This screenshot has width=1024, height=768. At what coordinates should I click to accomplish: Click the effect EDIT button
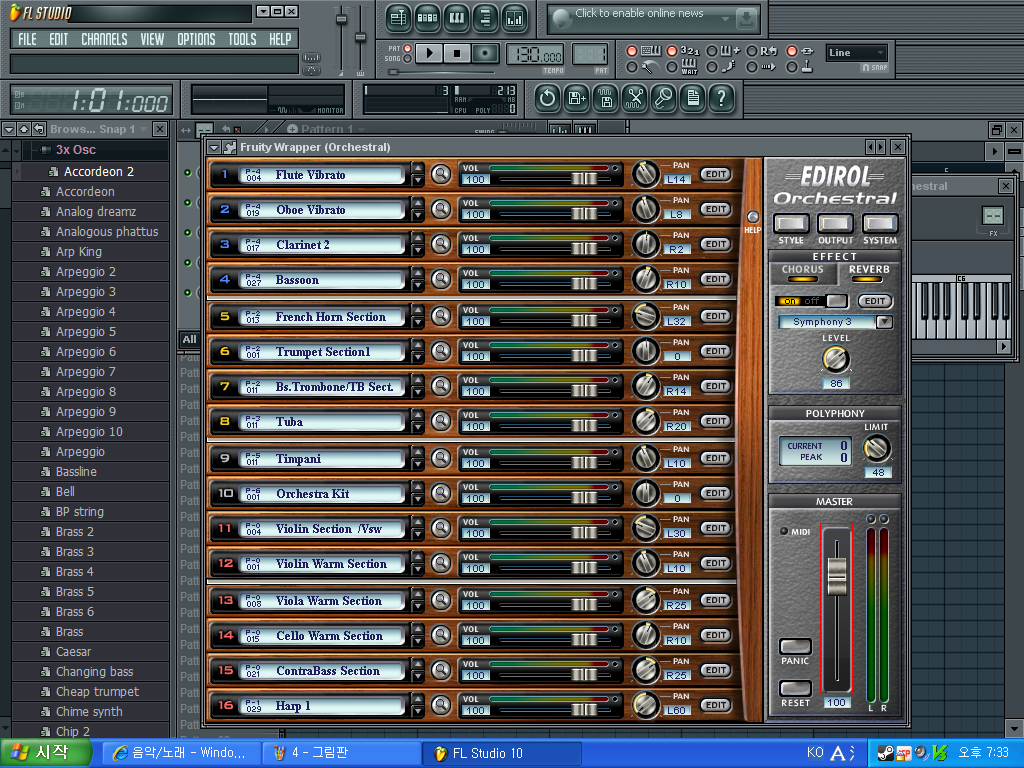coord(874,301)
